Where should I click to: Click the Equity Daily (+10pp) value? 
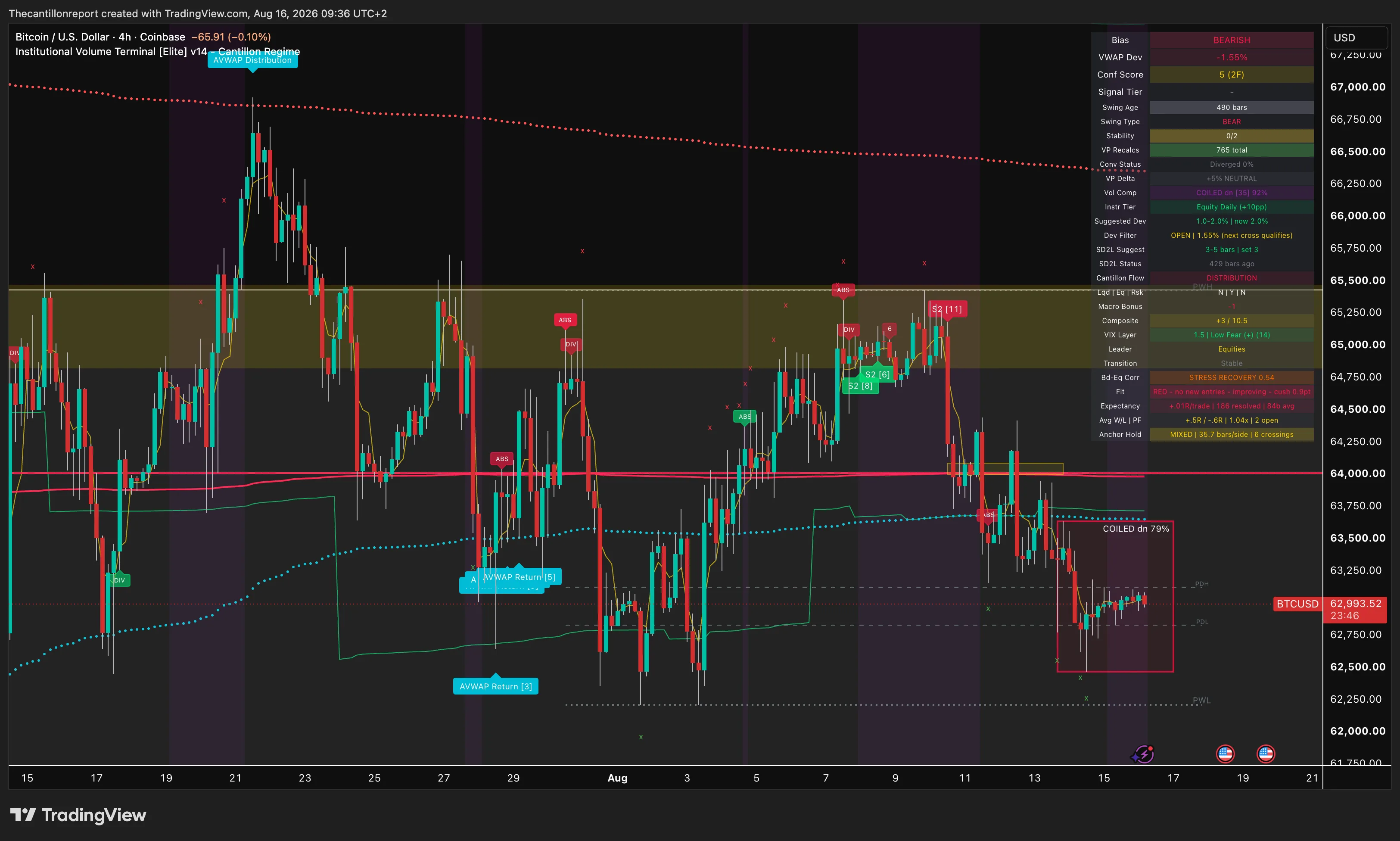click(x=1231, y=207)
